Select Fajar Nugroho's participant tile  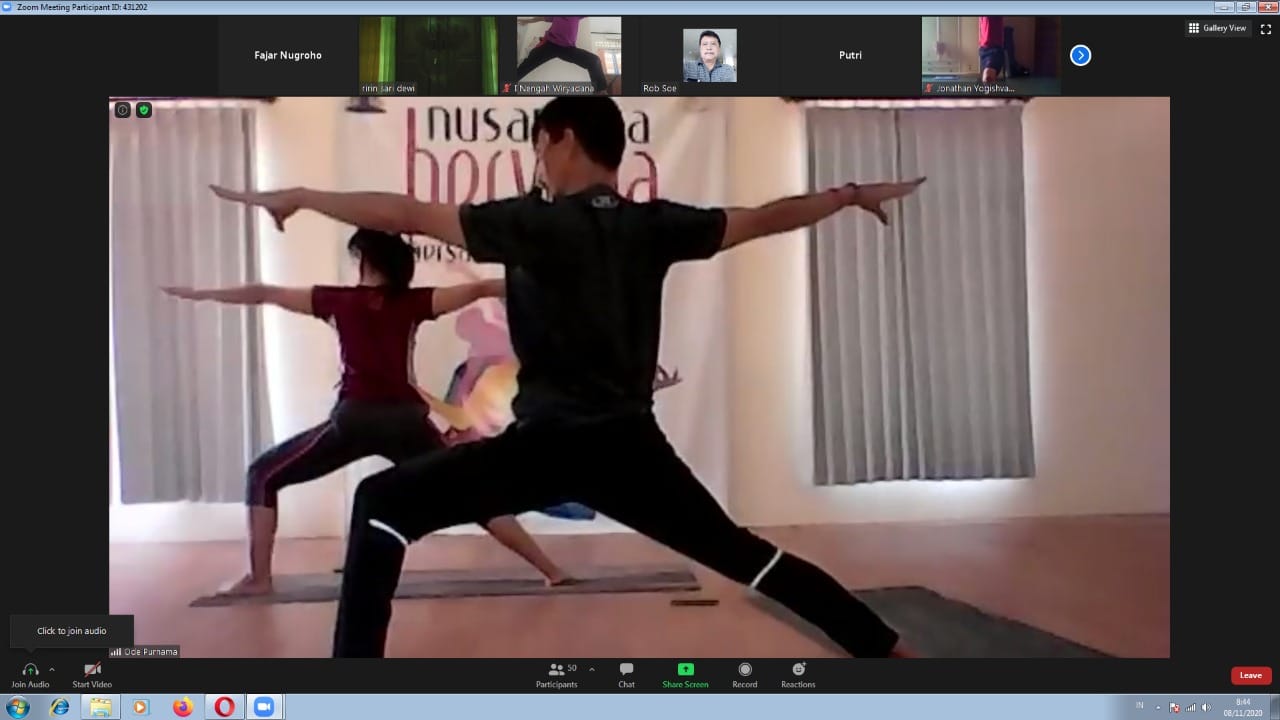coord(288,56)
